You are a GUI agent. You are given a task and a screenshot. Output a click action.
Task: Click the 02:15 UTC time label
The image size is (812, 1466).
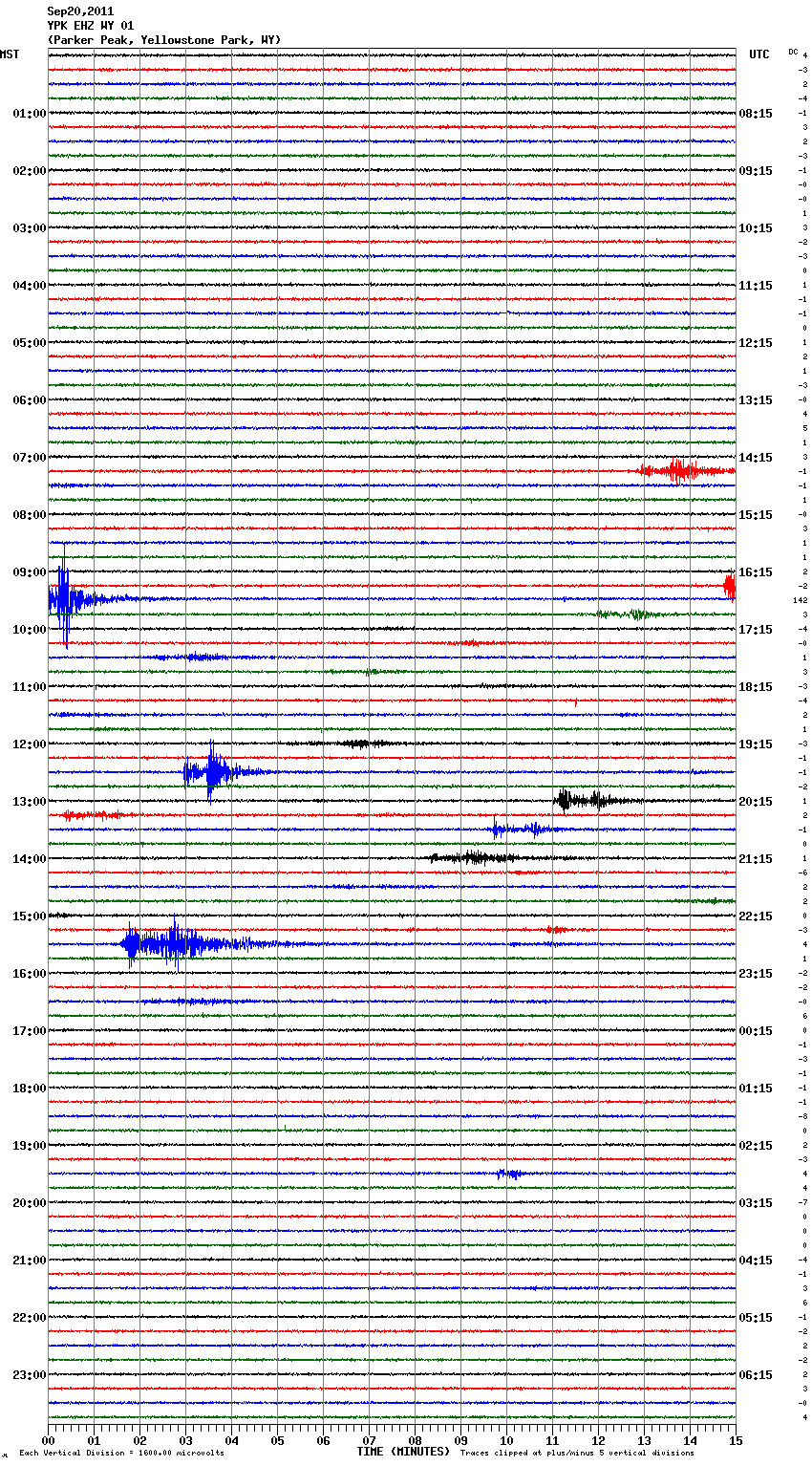click(756, 1146)
